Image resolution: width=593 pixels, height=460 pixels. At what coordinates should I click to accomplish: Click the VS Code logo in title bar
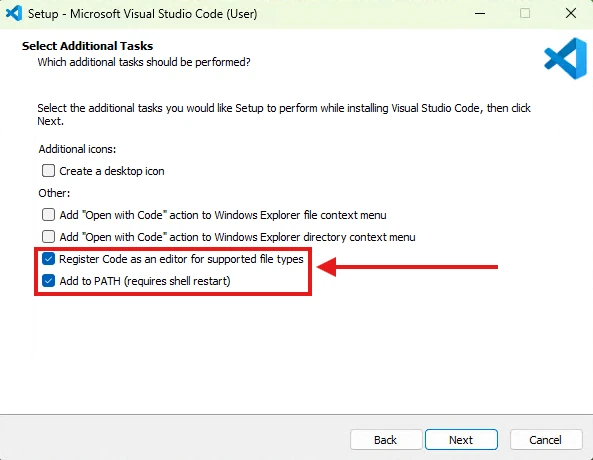pos(14,14)
